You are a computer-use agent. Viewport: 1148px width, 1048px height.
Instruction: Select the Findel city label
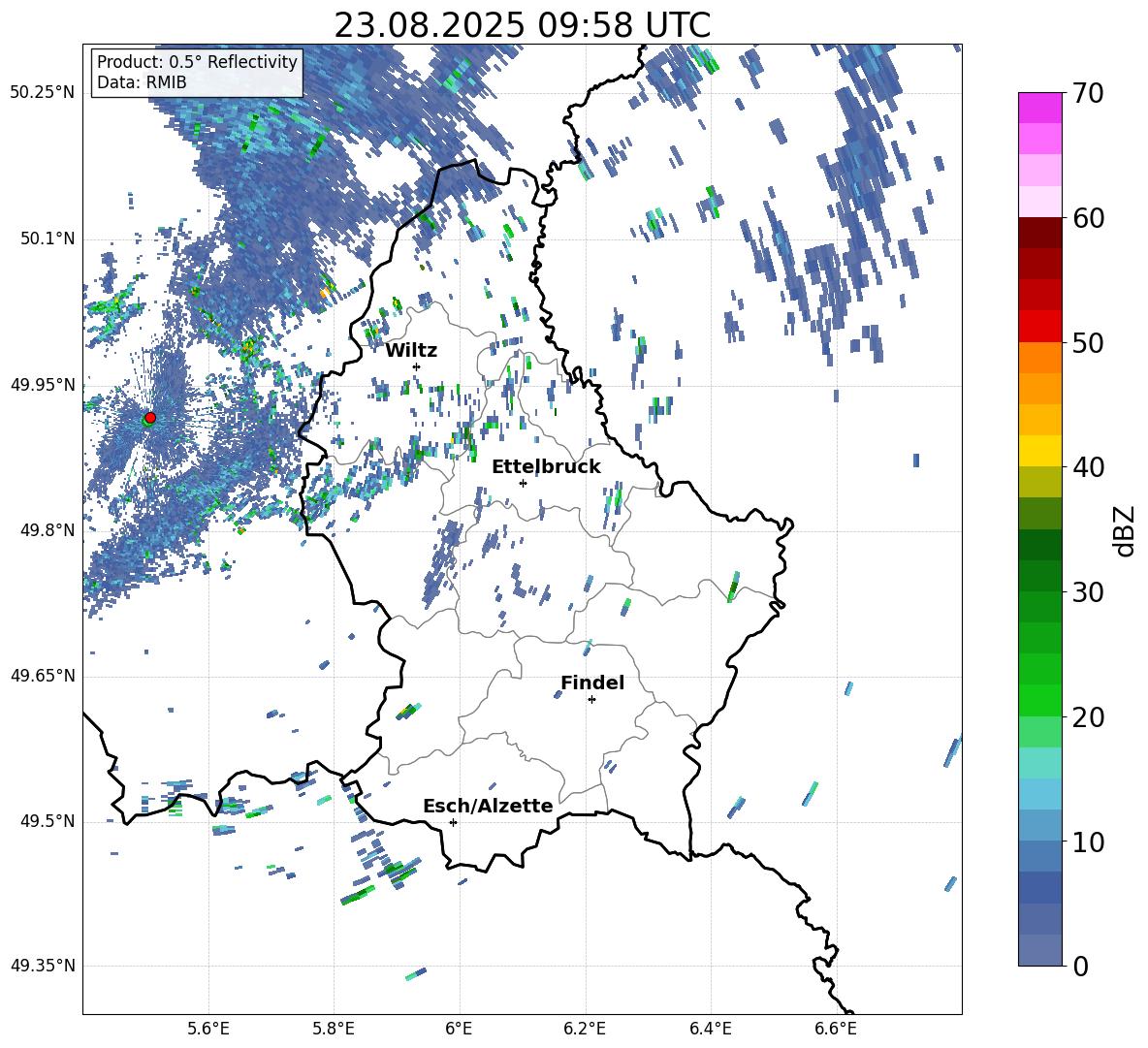[592, 683]
